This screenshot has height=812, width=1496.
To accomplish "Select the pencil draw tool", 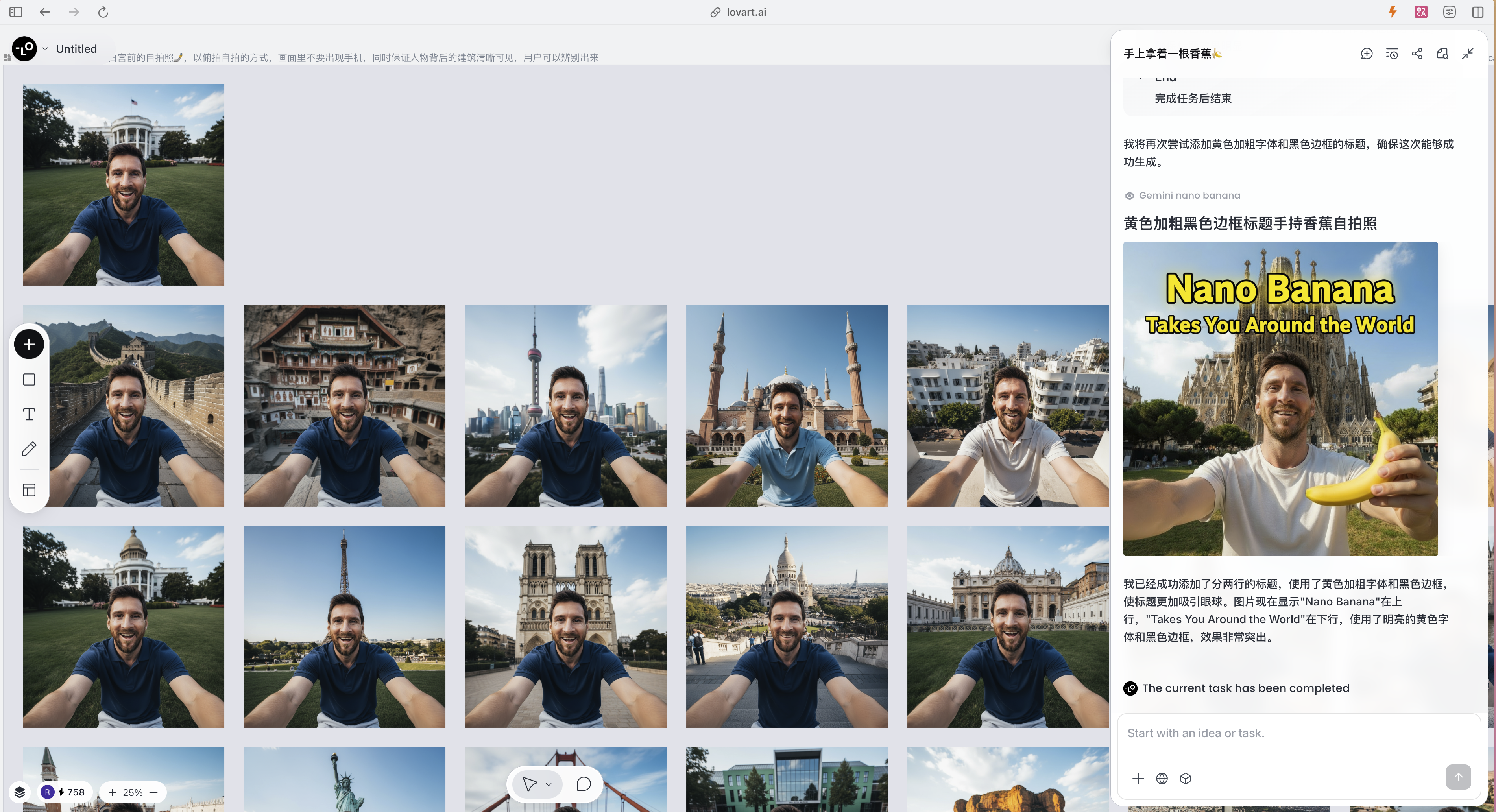I will [29, 449].
